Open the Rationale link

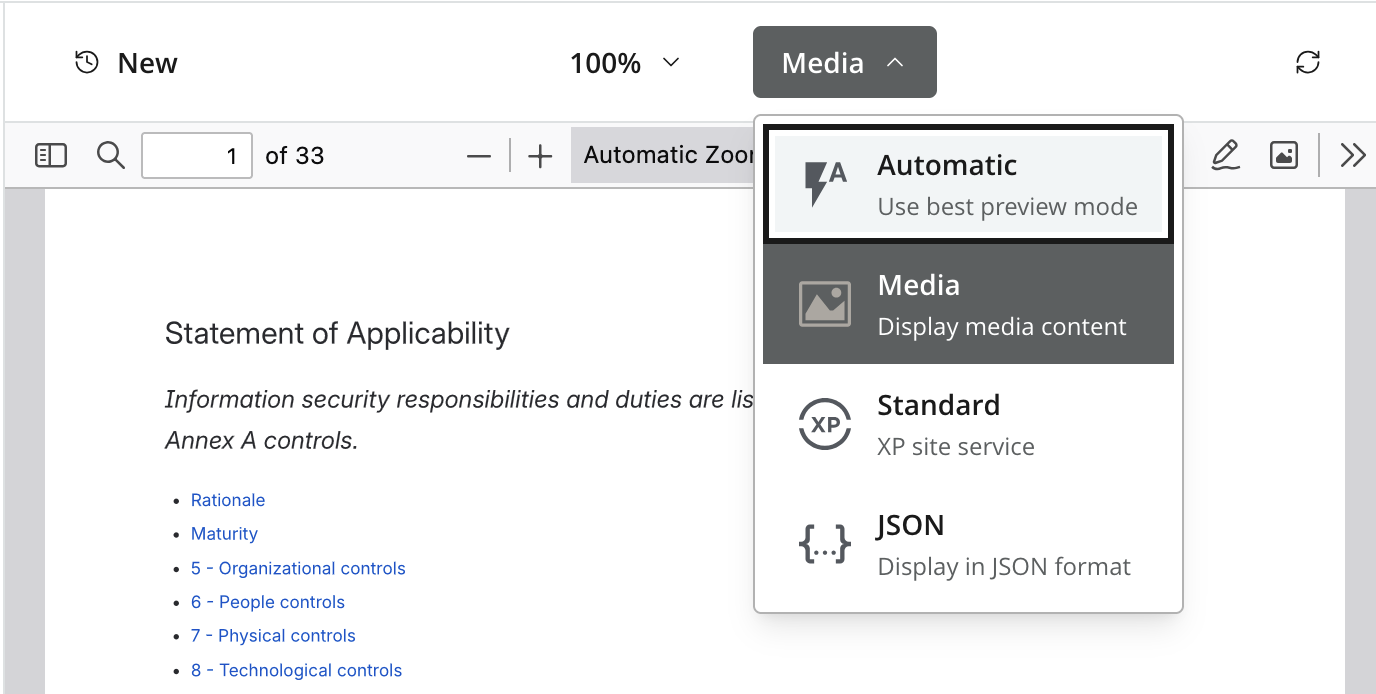tap(228, 500)
